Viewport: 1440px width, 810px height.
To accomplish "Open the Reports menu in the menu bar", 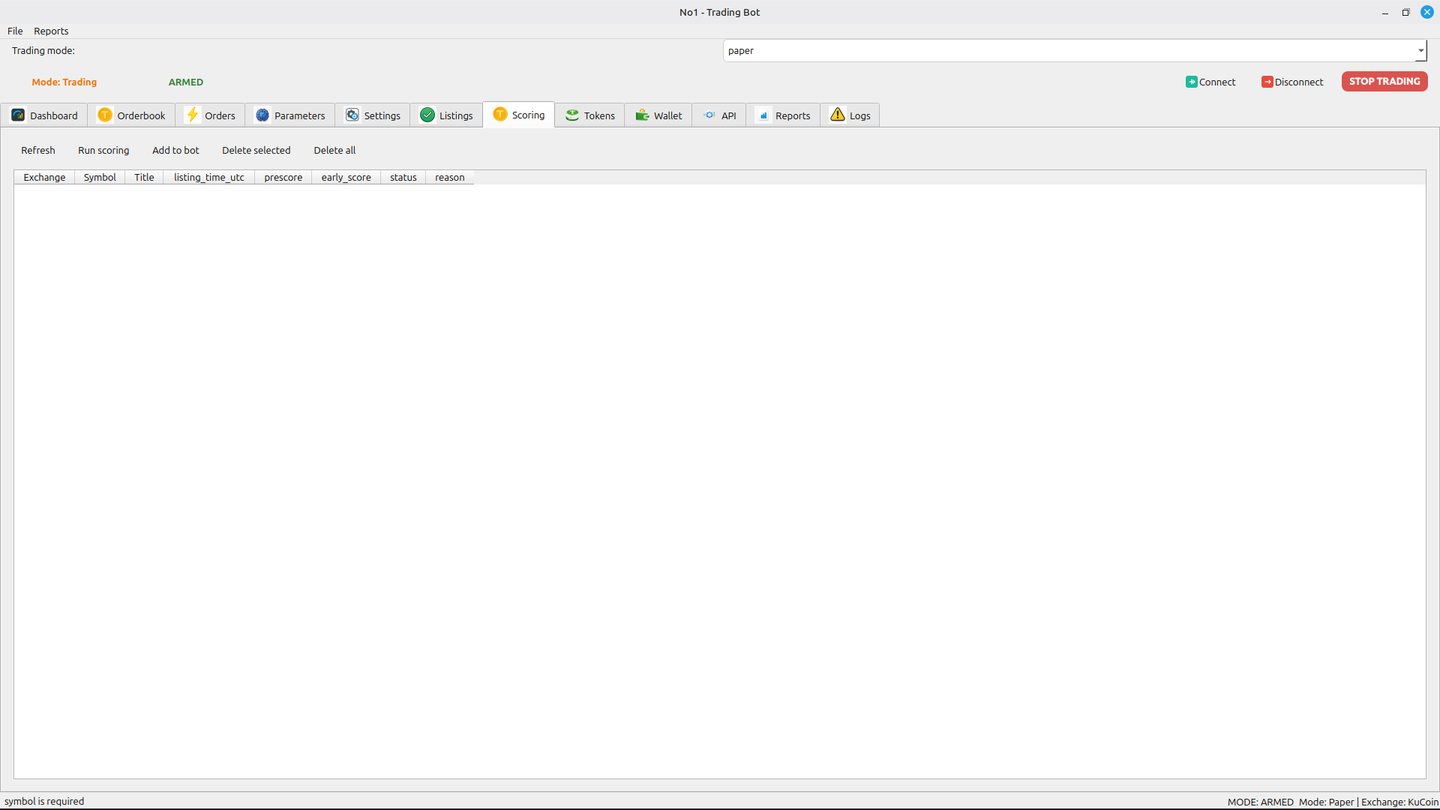I will pyautogui.click(x=51, y=31).
